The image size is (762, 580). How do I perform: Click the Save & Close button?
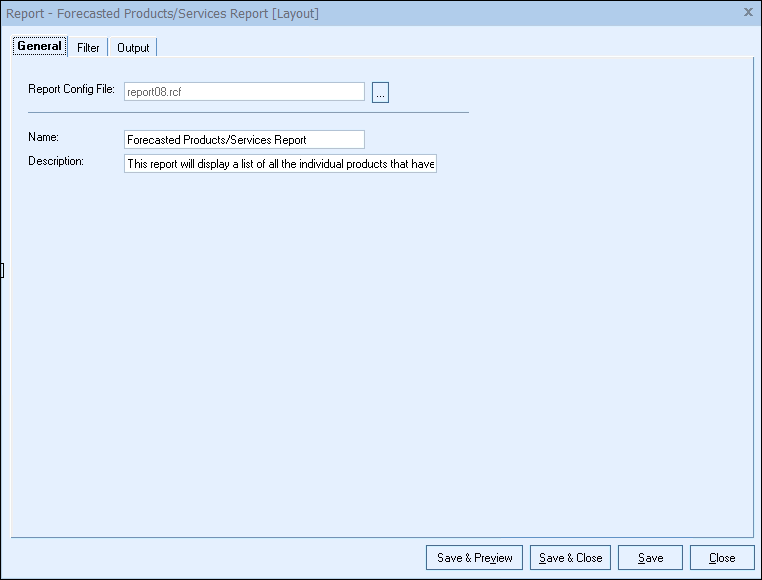pos(570,558)
